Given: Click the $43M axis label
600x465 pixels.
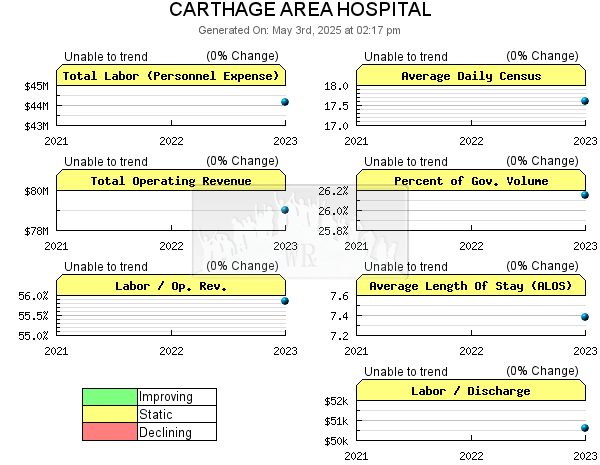Looking at the screenshot, I should (x=36, y=126).
